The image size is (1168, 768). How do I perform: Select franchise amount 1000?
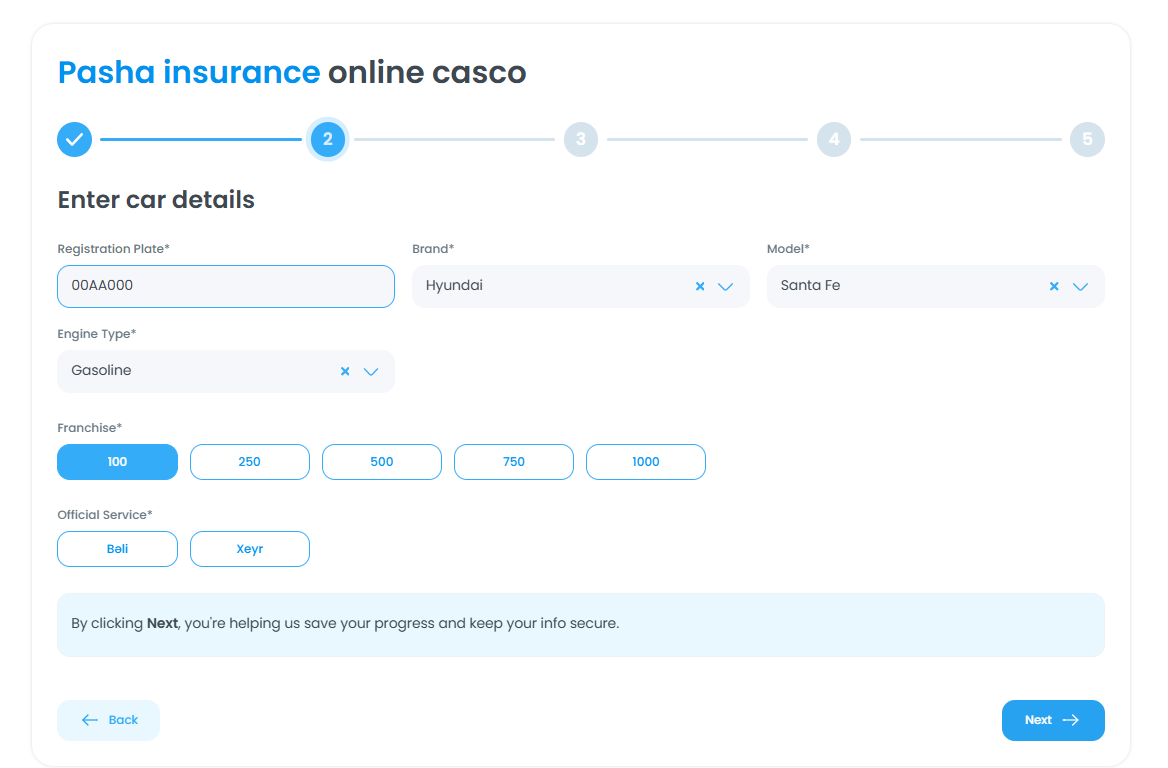coord(646,462)
